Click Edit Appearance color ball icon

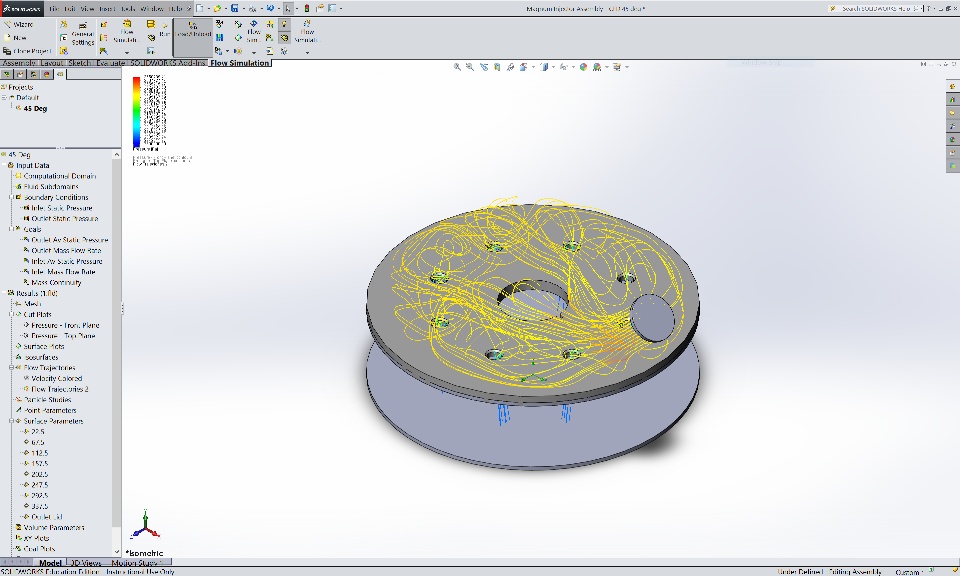point(583,67)
